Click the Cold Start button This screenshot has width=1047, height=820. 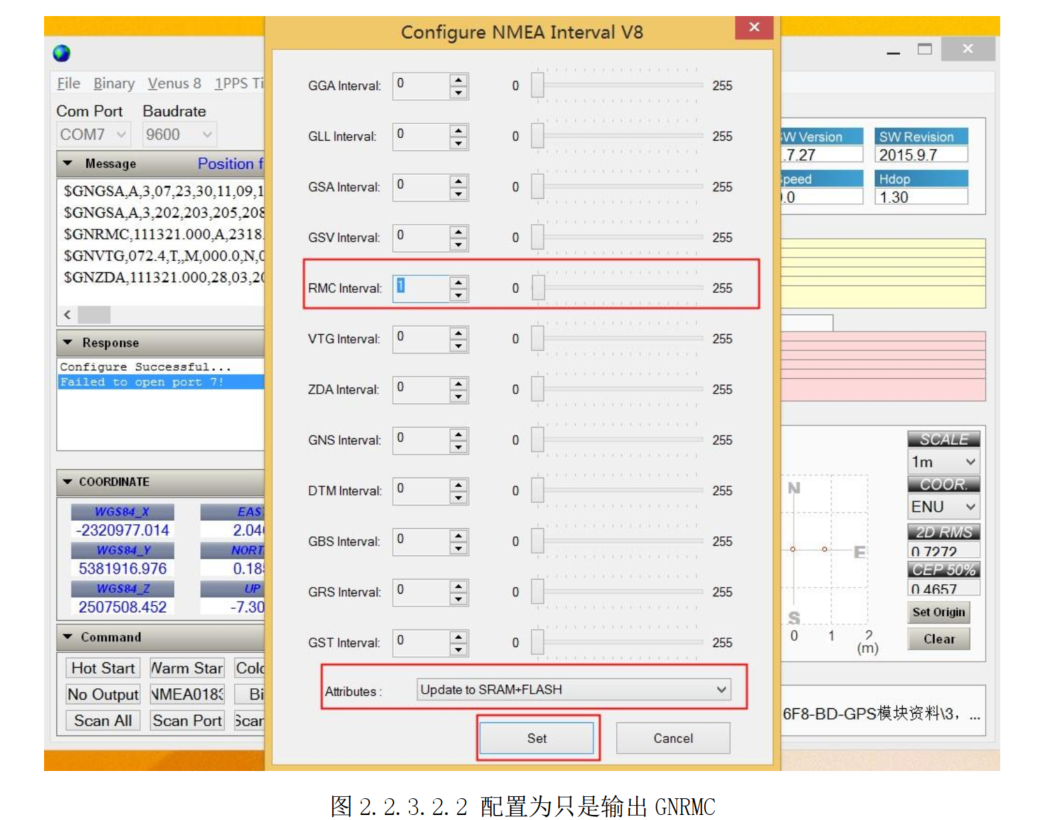(x=250, y=668)
